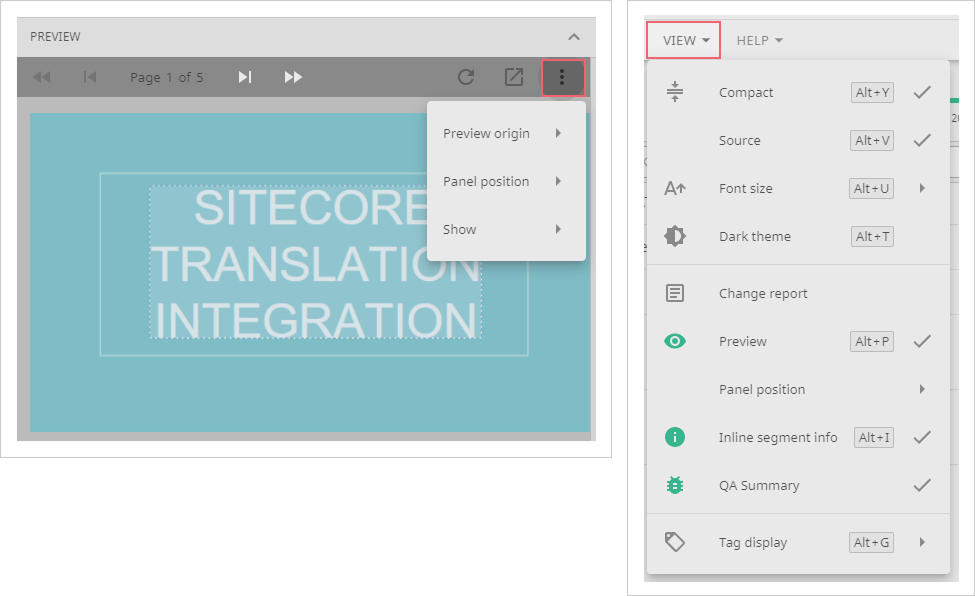The height and width of the screenshot is (596, 975).
Task: Click the Dark theme brightness icon
Action: 675,236
